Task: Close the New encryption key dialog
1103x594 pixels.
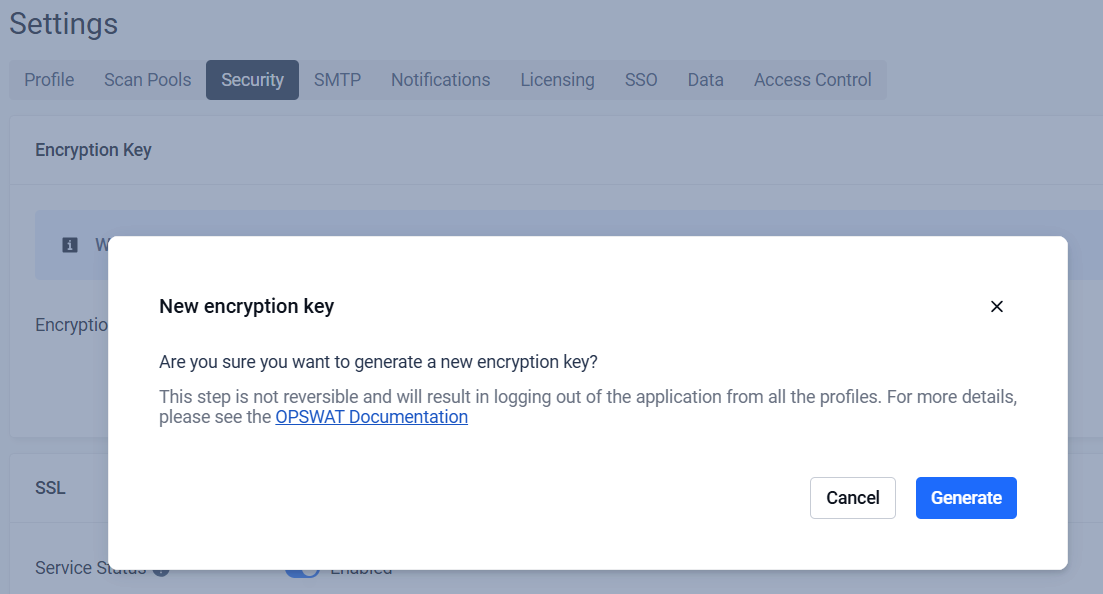Action: (x=996, y=307)
